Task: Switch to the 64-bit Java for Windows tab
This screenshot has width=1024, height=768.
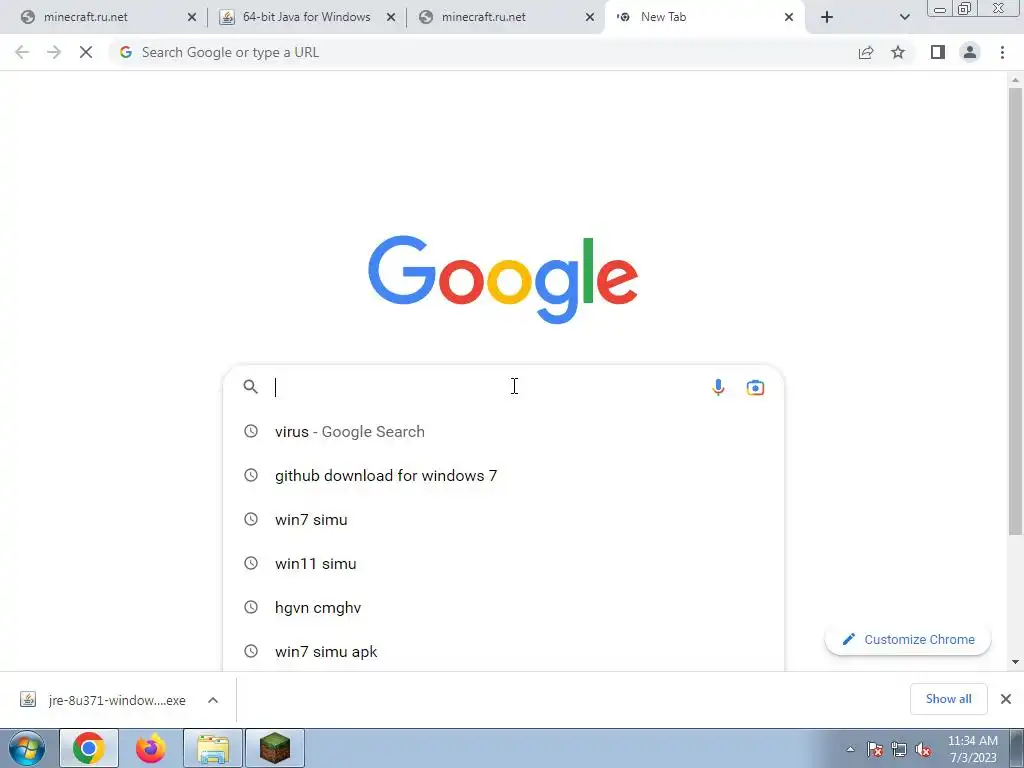Action: (x=307, y=17)
